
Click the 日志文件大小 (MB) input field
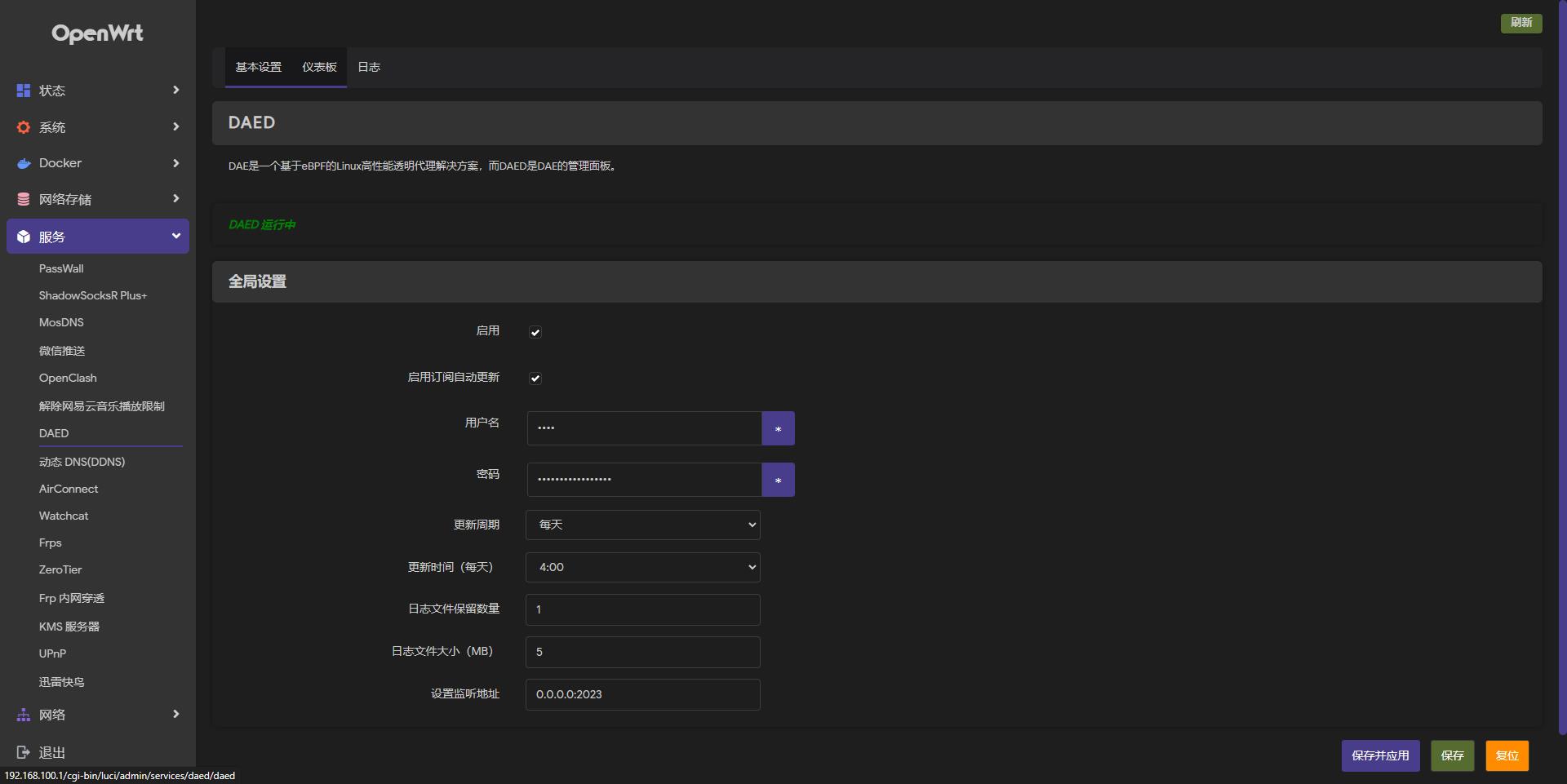(x=643, y=652)
